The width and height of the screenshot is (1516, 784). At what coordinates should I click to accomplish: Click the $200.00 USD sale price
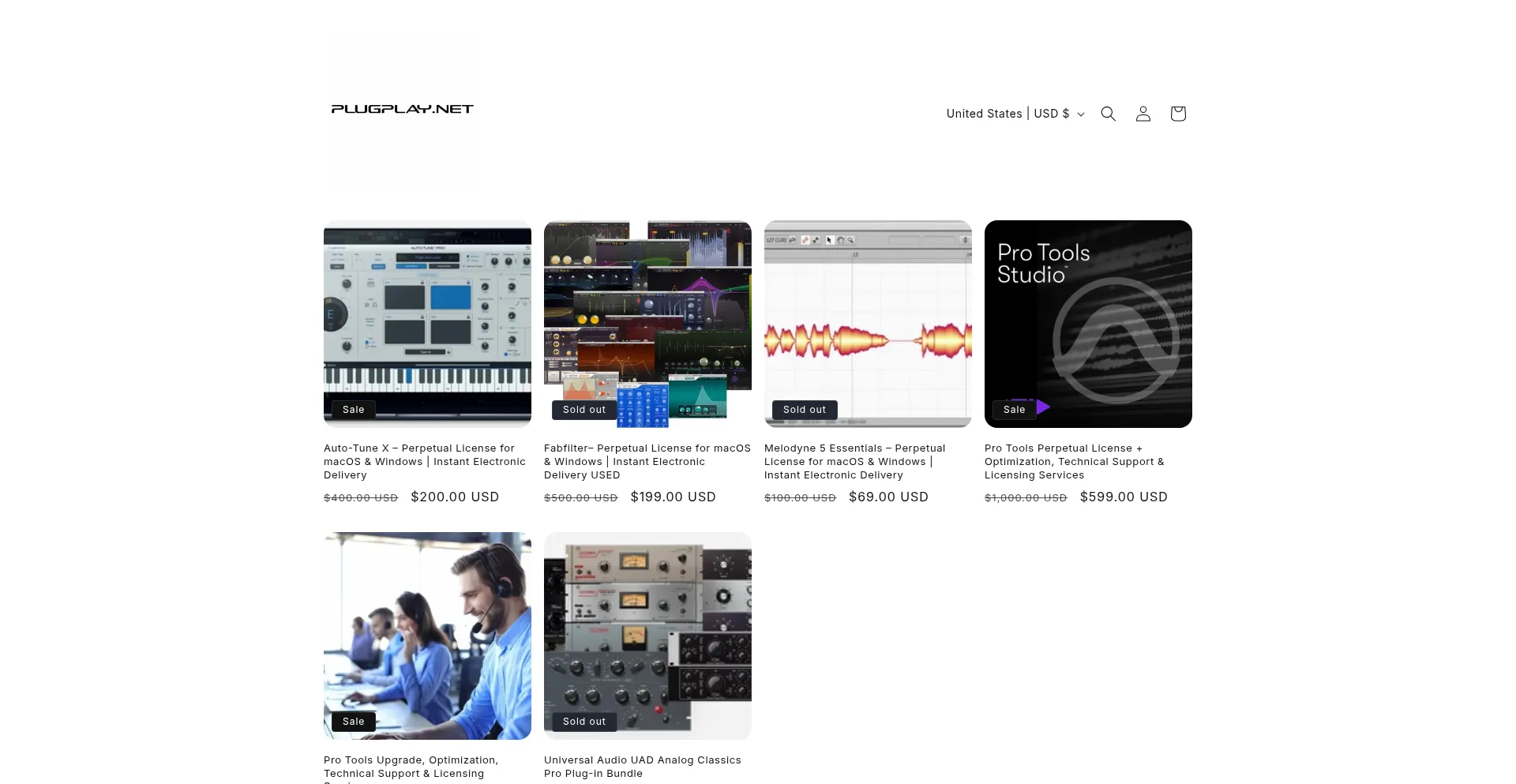(x=455, y=497)
